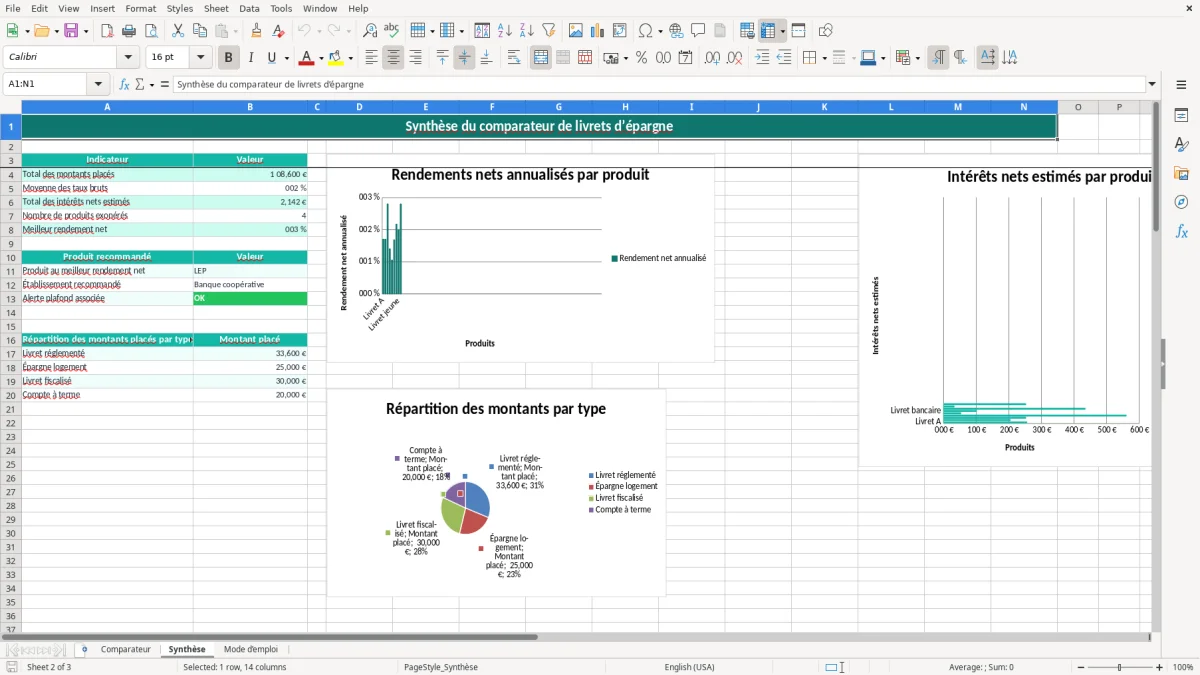Screen dimensions: 1200x675
Task: Open the Font Name dropdown
Action: tap(128, 58)
